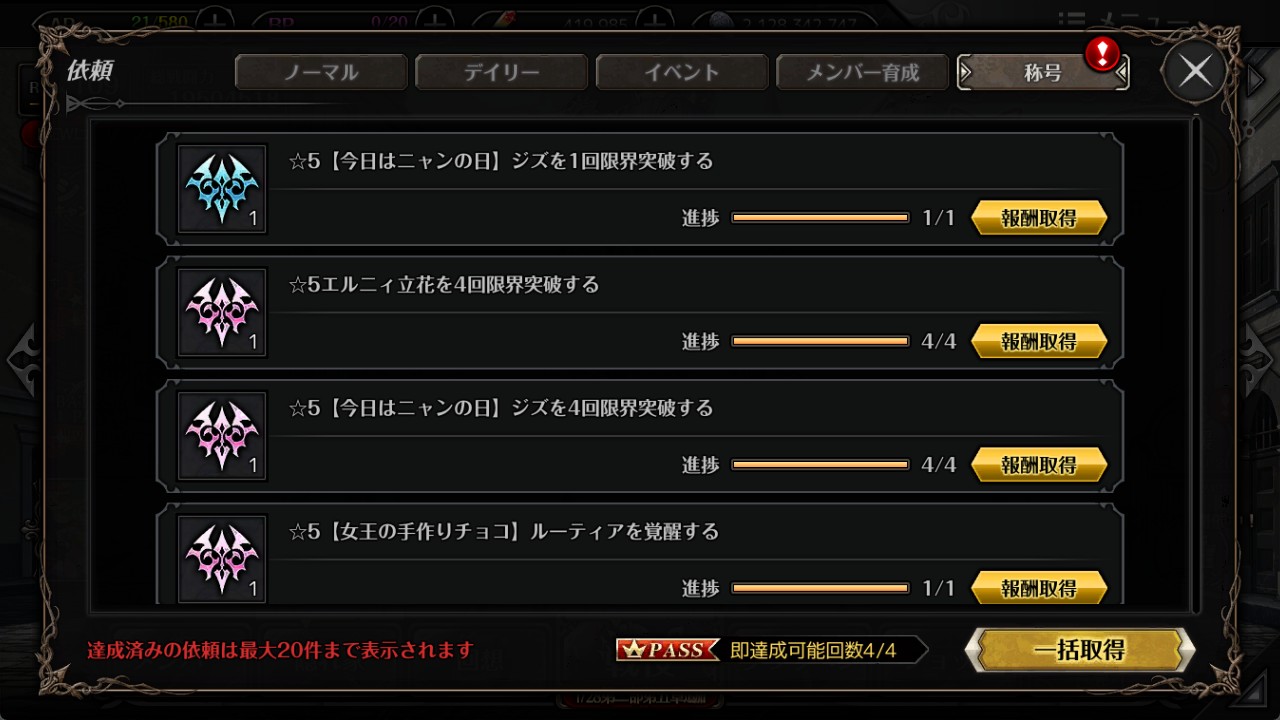Click the 即達成可能回数4/4 label
This screenshot has height=720, width=1280.
[813, 650]
